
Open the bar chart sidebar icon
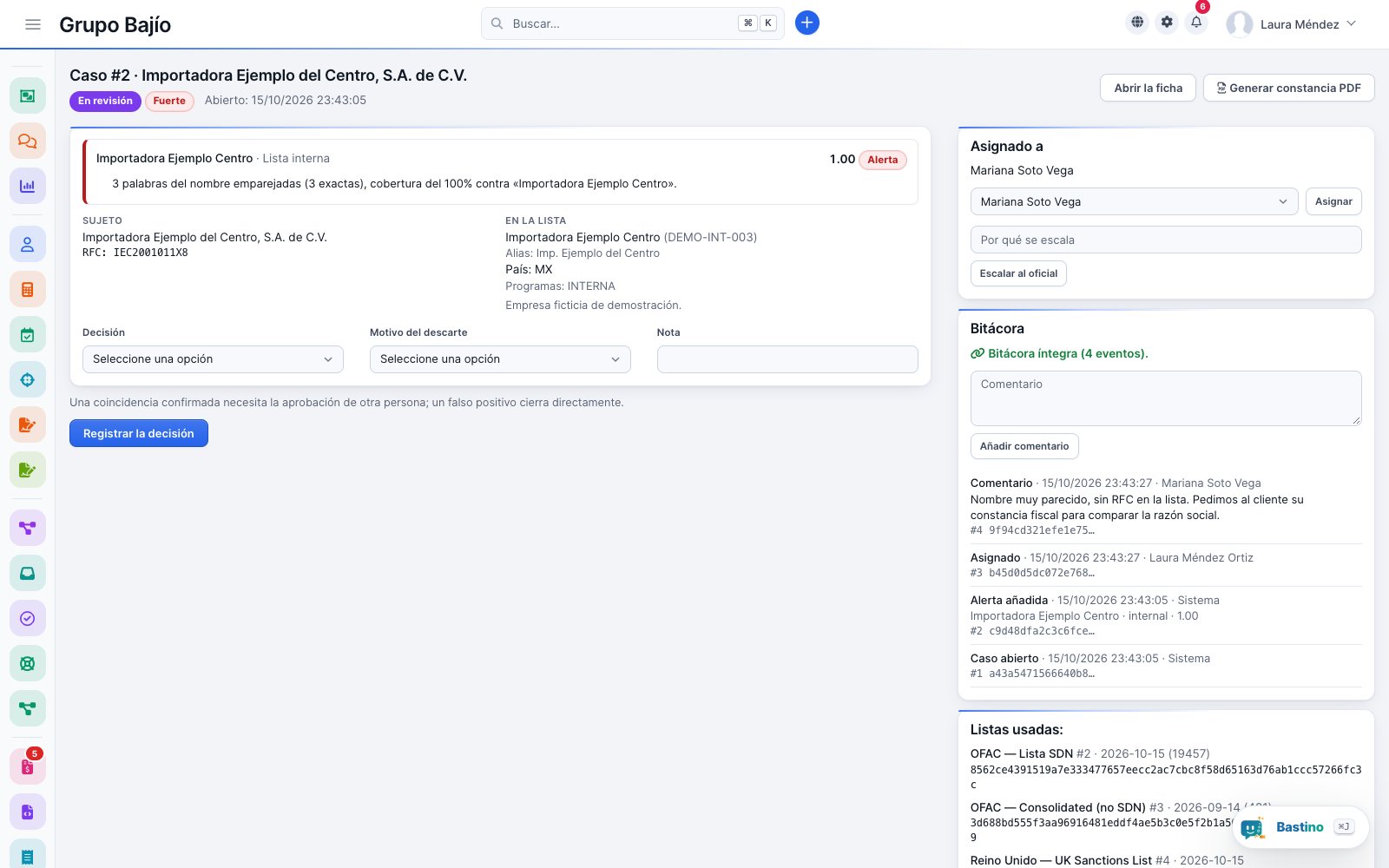point(28,186)
